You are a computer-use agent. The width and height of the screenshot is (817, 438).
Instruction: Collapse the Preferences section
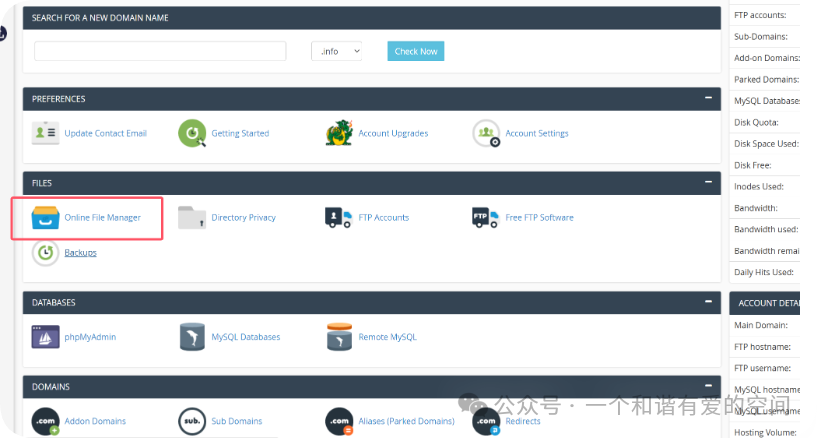pos(708,98)
